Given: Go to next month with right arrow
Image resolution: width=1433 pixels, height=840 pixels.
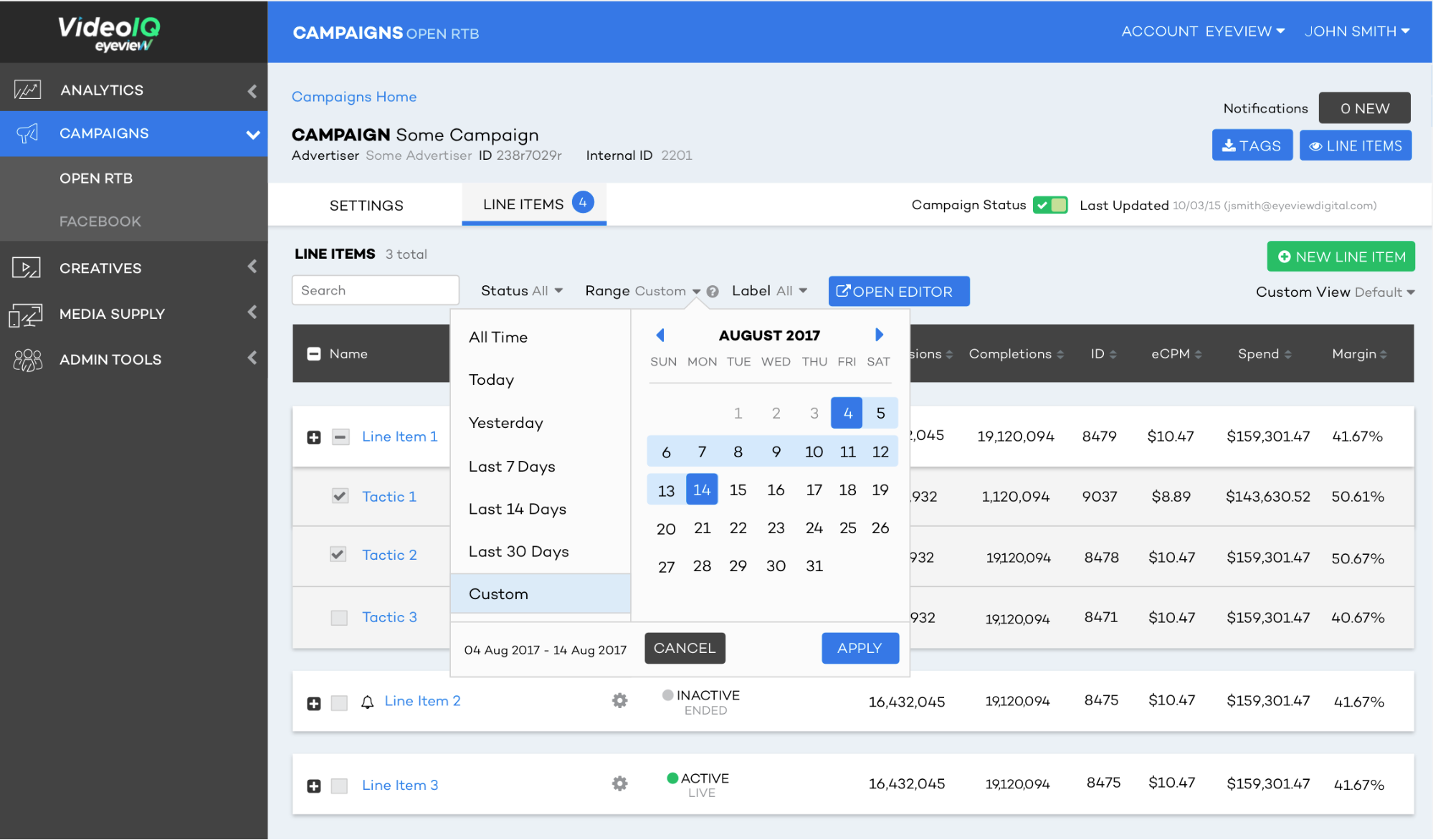Looking at the screenshot, I should [879, 335].
